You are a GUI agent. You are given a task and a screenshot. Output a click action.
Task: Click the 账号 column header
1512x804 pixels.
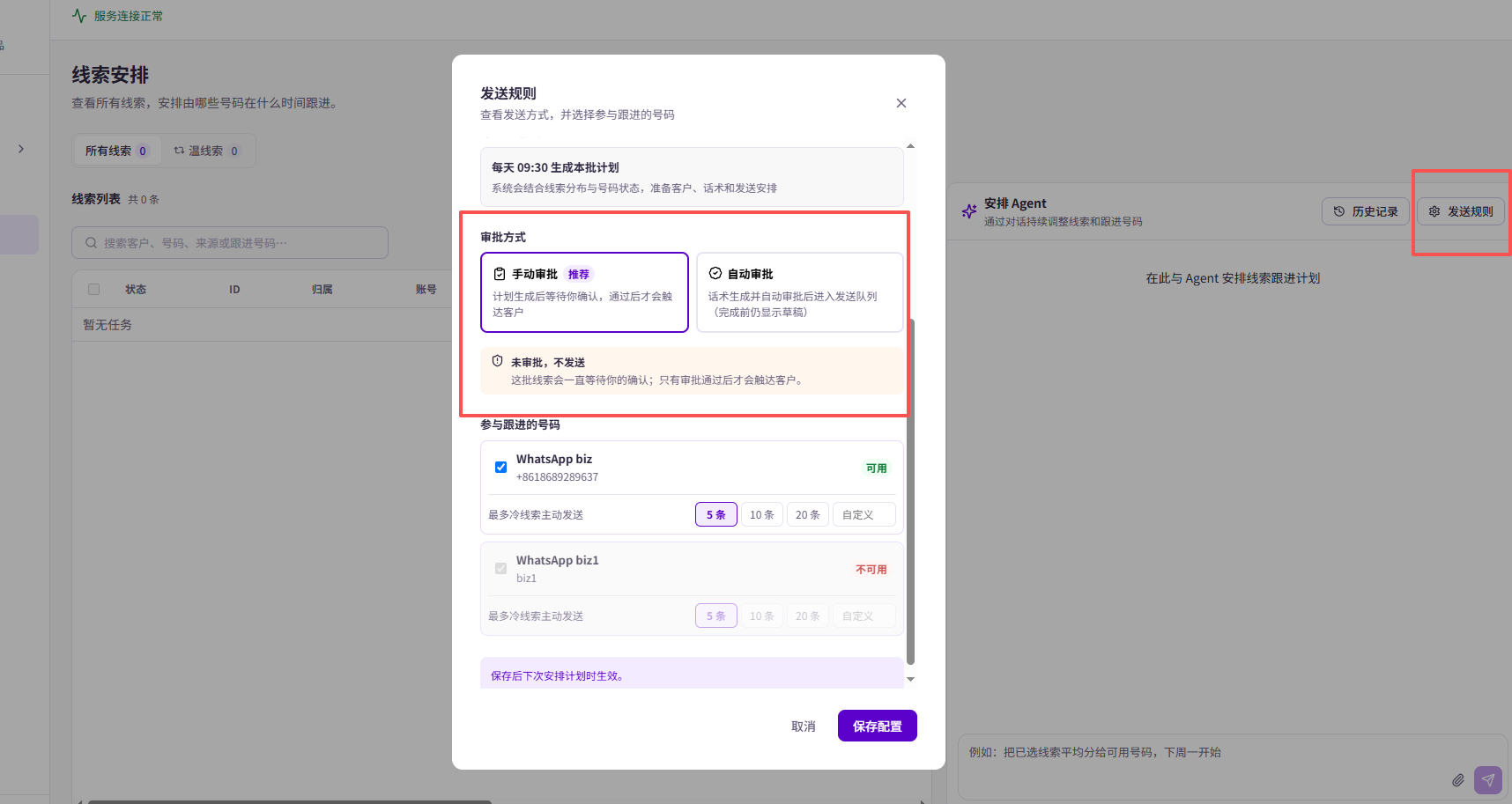pyautogui.click(x=426, y=289)
